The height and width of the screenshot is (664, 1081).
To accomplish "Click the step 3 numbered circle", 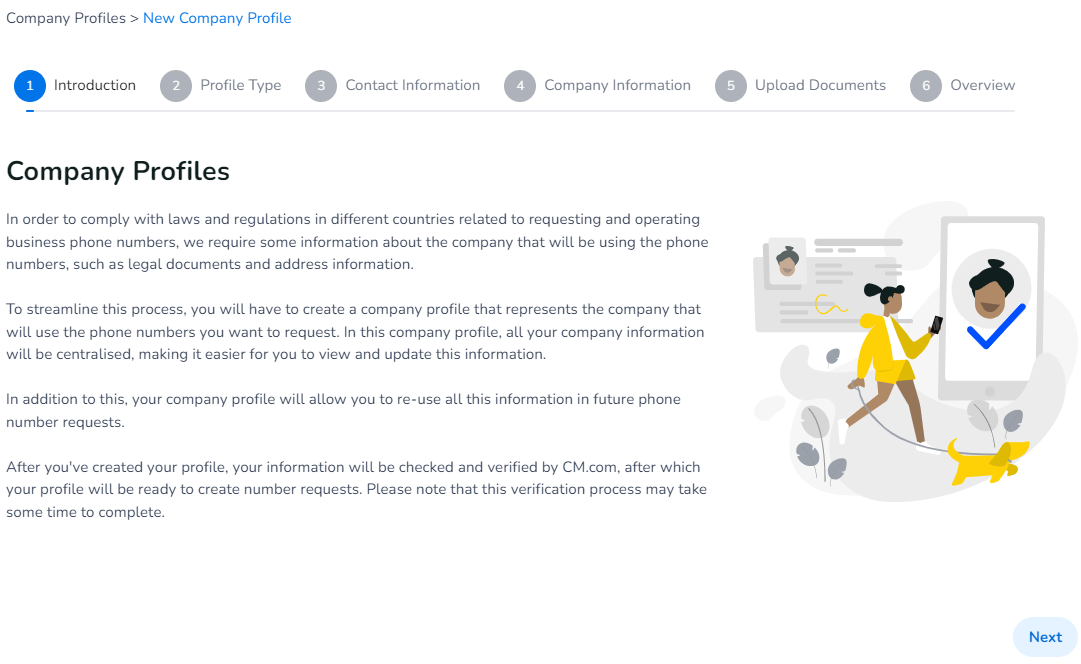I will (x=321, y=86).
